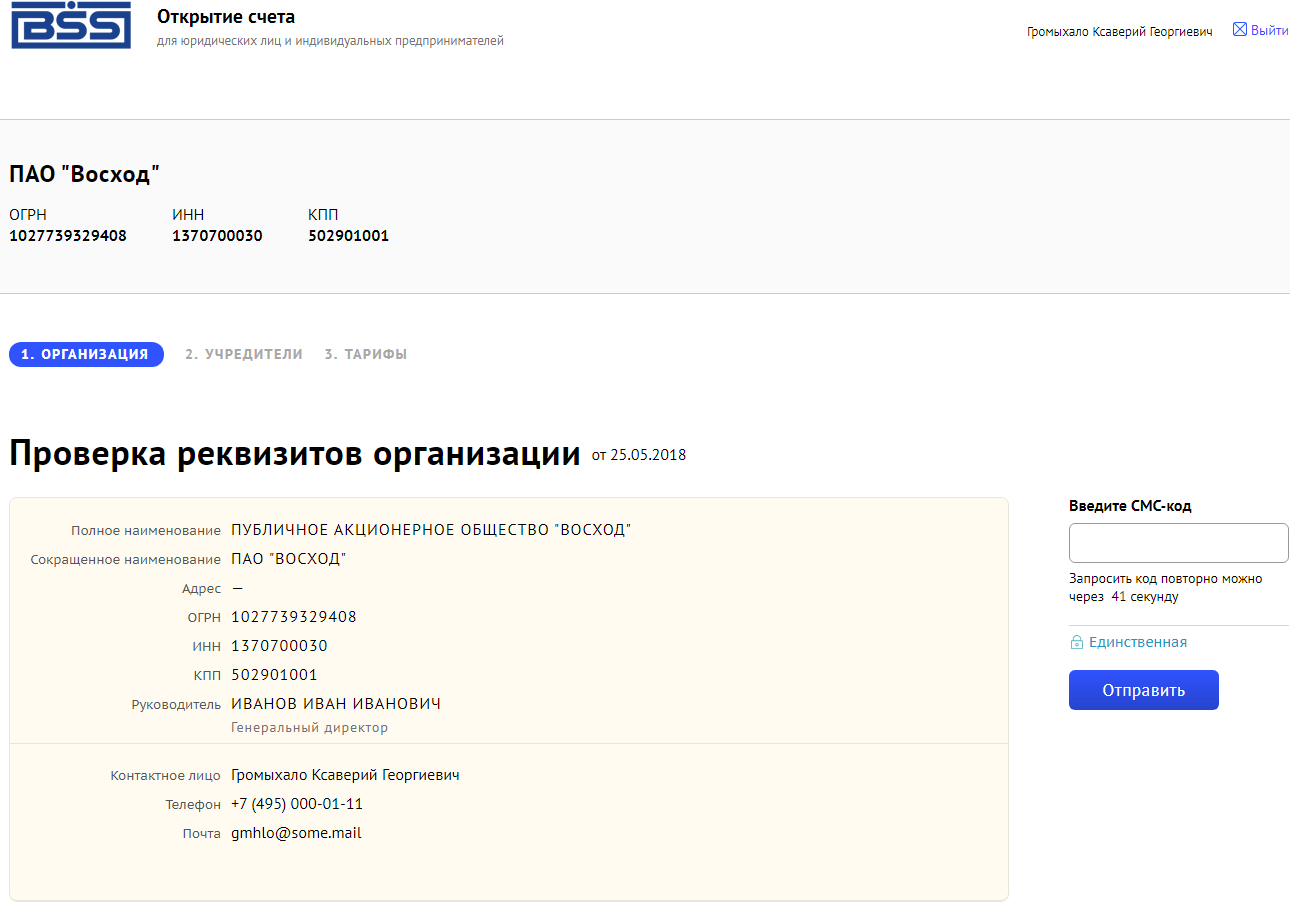Click subtitle для юридических лиц и индивидуальных предпринимателей

330,41
